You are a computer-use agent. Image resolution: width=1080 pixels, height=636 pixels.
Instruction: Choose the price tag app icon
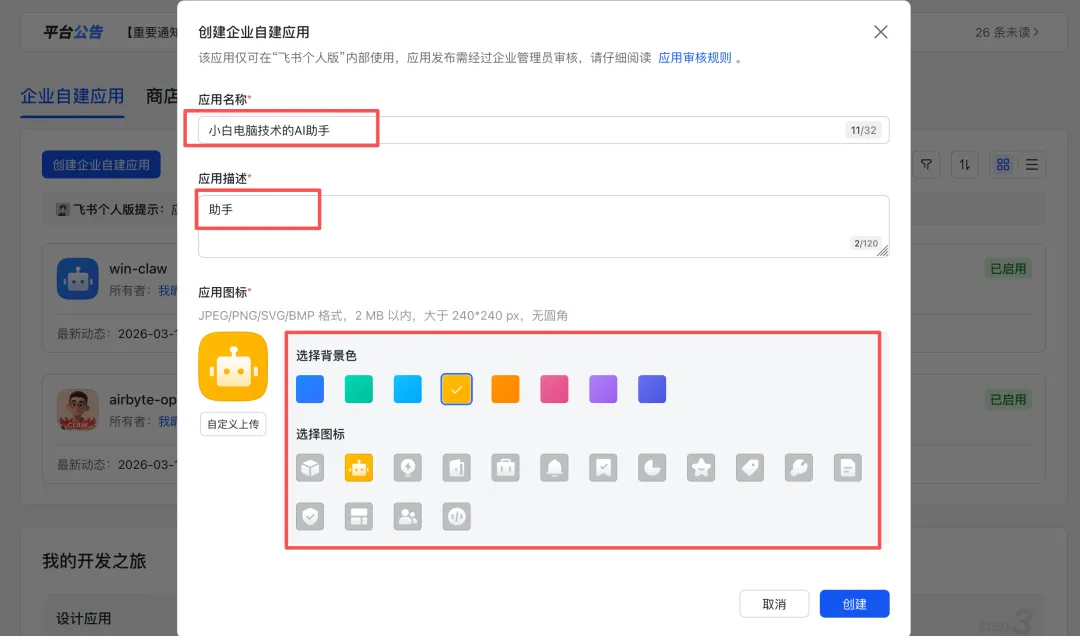(x=750, y=467)
